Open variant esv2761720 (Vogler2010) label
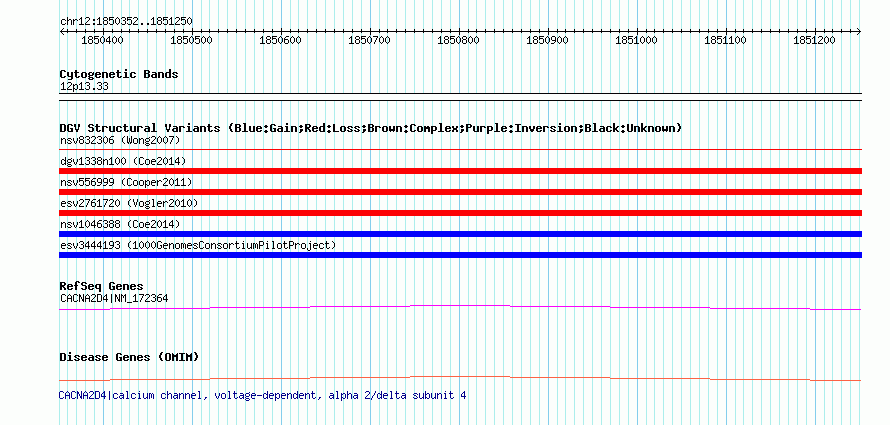The height and width of the screenshot is (425, 890). (129, 203)
